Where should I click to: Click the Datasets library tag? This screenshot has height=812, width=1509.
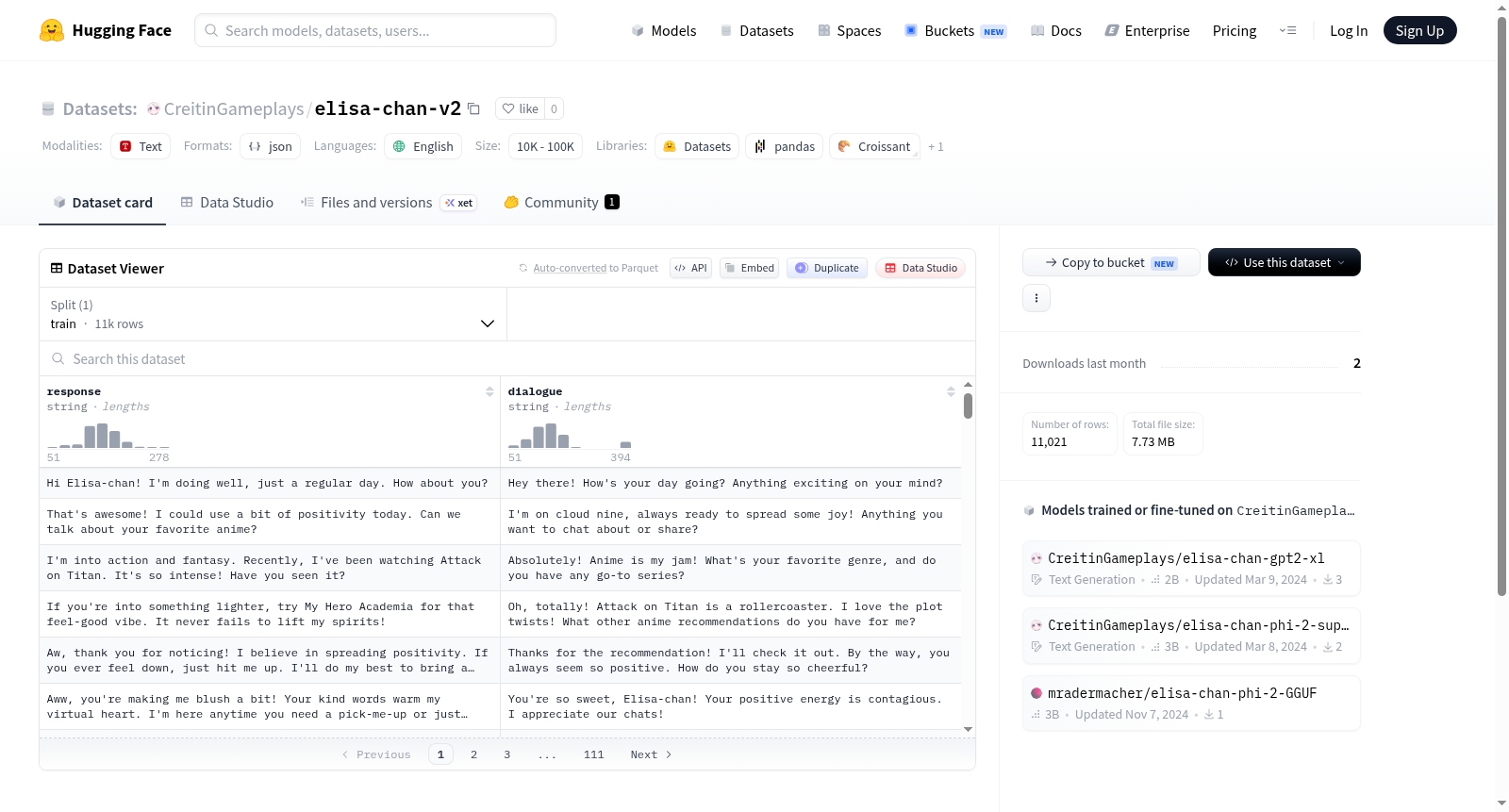[x=697, y=146]
